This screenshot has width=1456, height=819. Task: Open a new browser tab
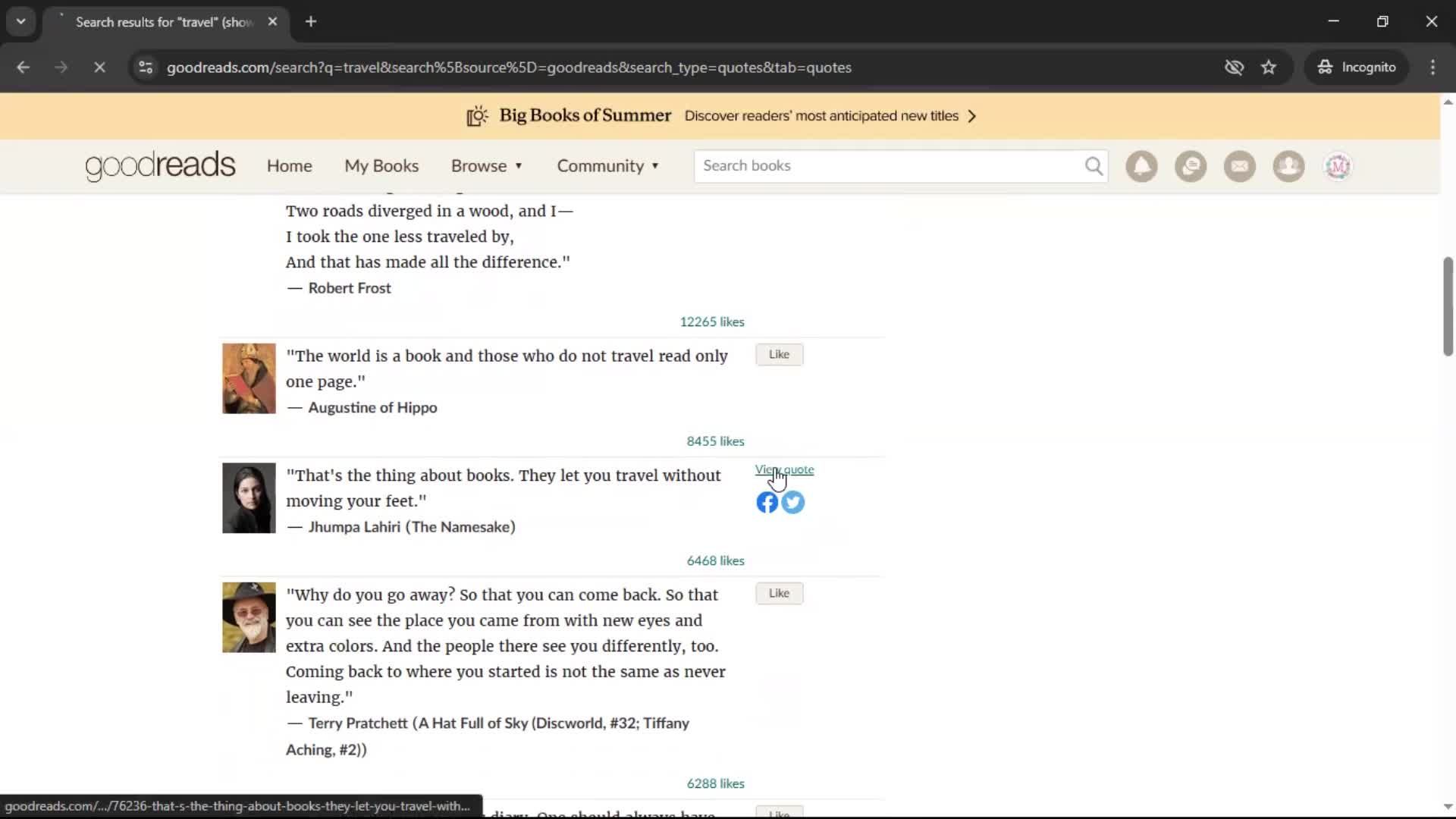coord(311,22)
